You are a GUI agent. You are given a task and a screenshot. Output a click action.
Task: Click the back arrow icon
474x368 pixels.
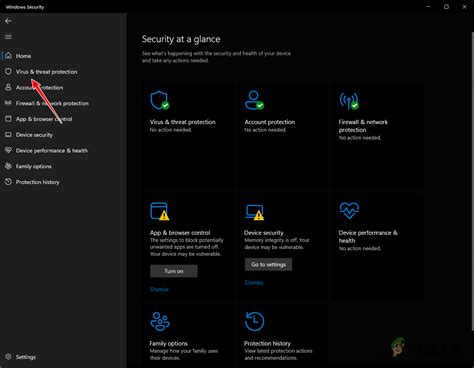point(8,21)
